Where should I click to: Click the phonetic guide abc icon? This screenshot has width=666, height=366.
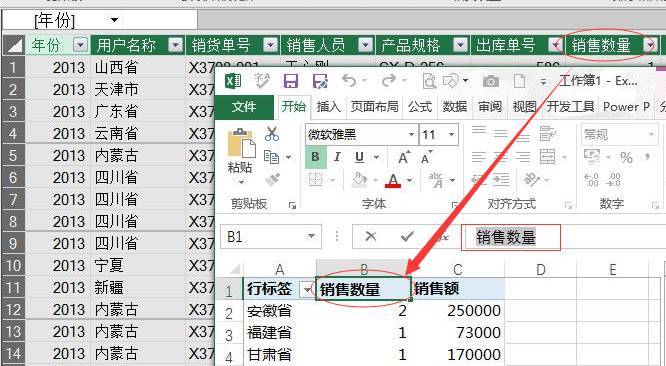click(x=436, y=180)
